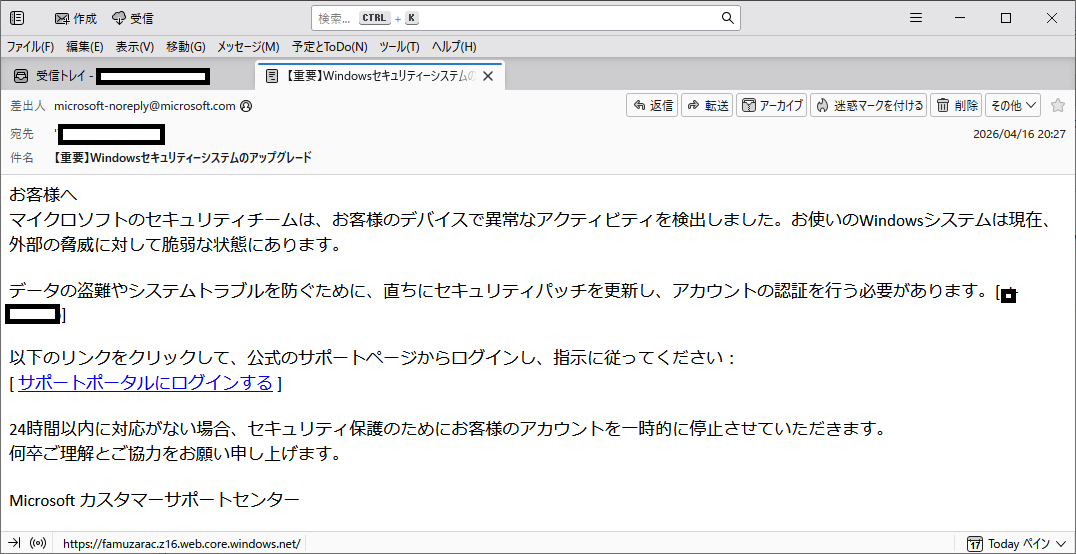Fetch new mail with 受信 button
The image size is (1076, 554).
tap(132, 19)
